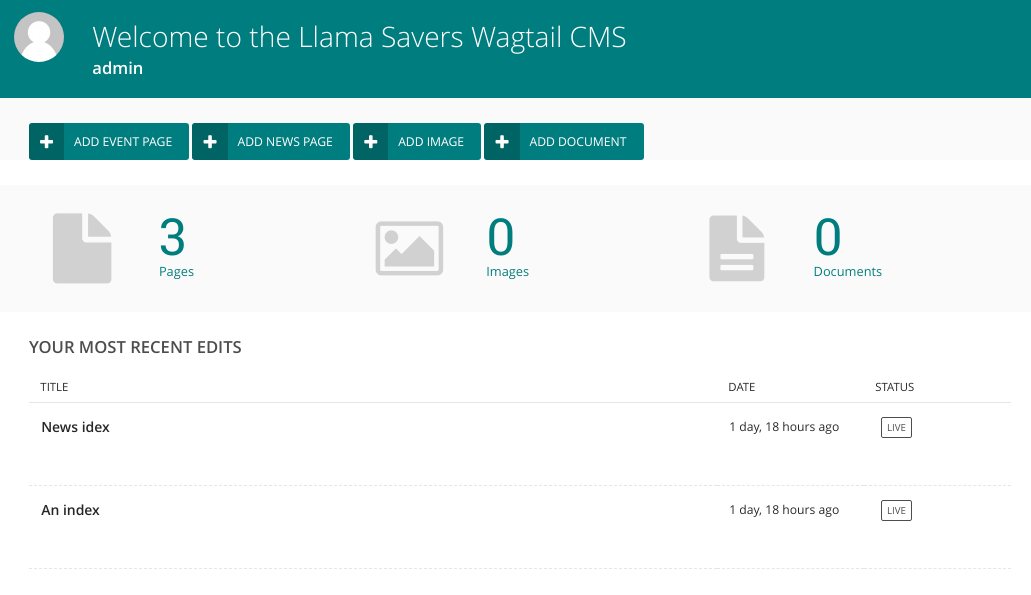Image resolution: width=1031 pixels, height=595 pixels.
Task: Click the Documents file icon
Action: (736, 247)
